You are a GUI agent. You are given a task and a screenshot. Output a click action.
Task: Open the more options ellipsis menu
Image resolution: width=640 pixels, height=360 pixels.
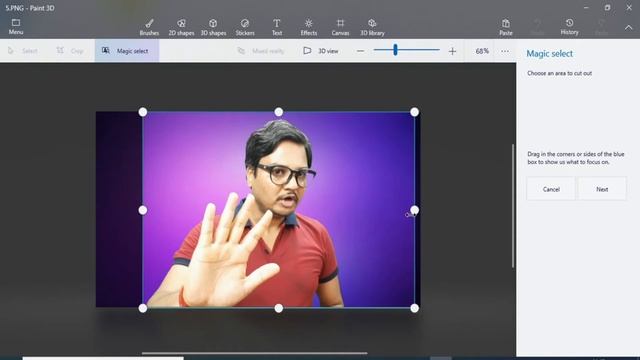coord(505,51)
